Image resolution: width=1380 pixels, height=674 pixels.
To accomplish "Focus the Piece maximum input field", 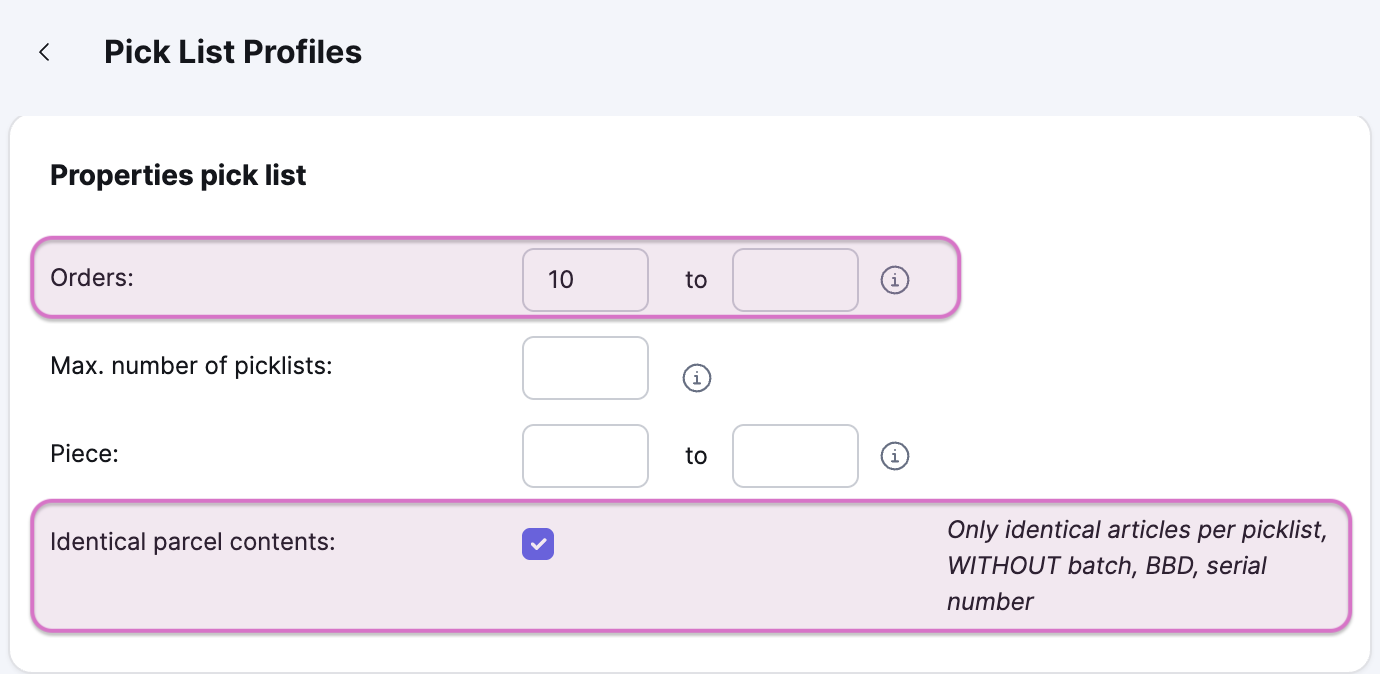I will point(795,456).
